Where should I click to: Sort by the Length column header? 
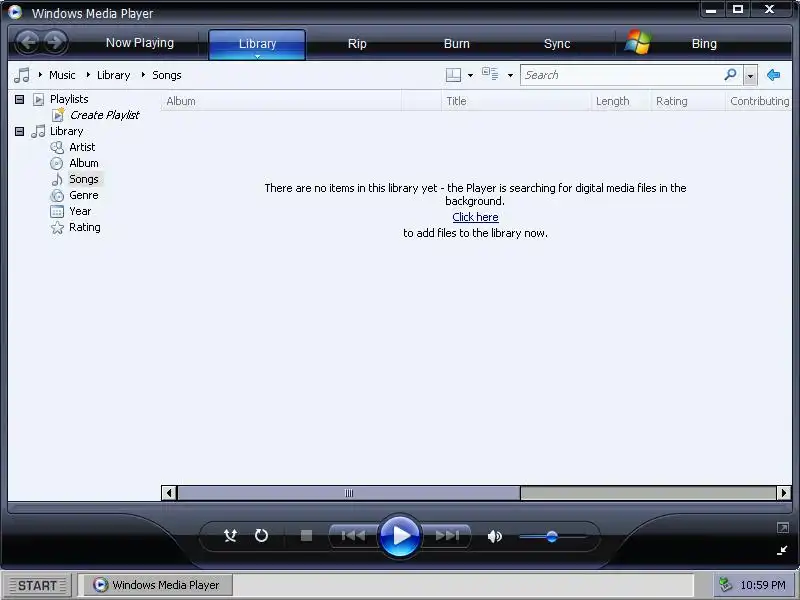point(620,101)
